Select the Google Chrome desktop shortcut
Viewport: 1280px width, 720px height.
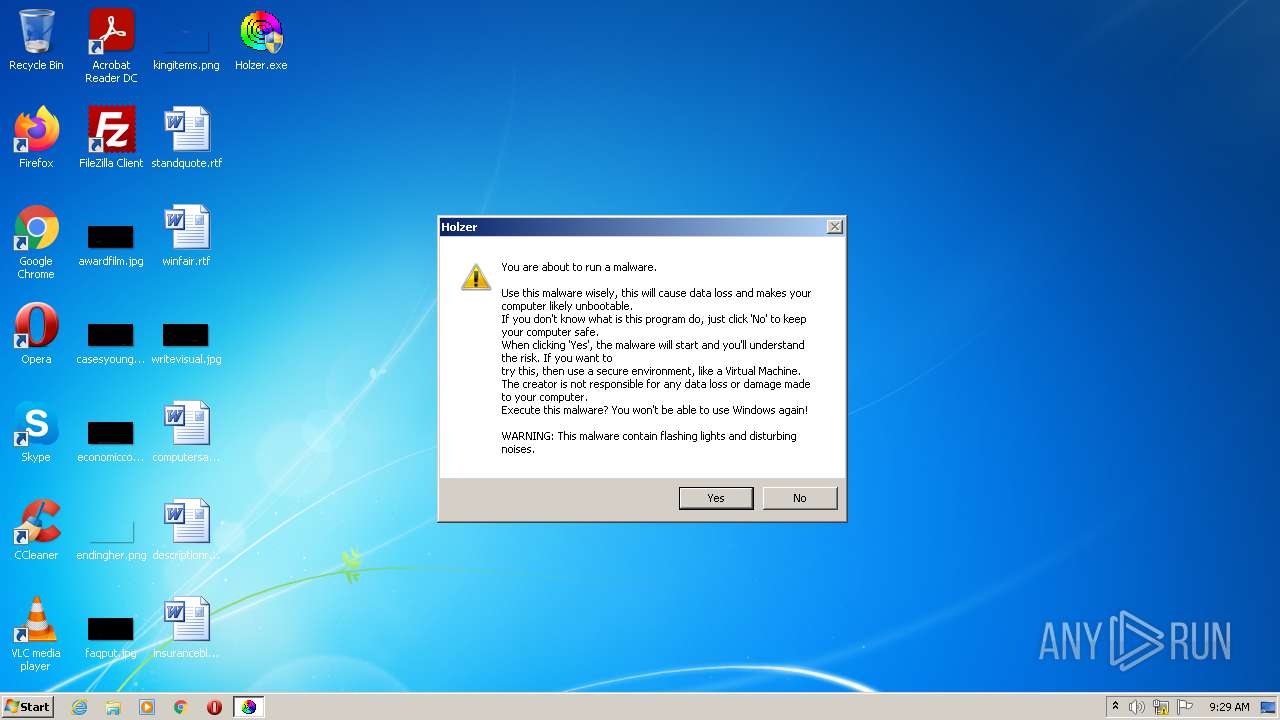(36, 243)
